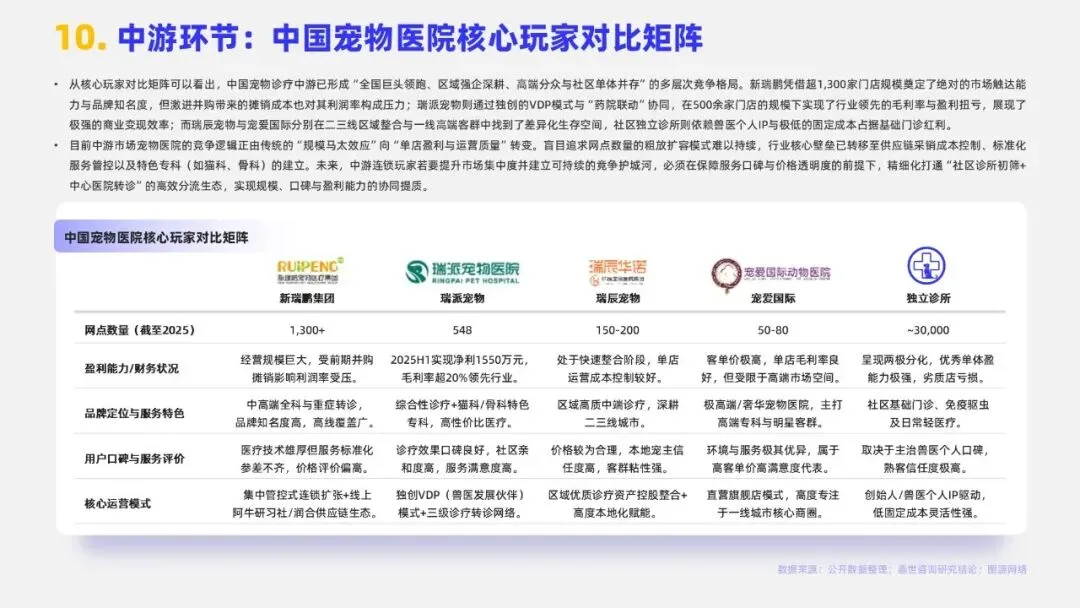Click the slide heading starting '10. 中游环节'

pos(379,38)
